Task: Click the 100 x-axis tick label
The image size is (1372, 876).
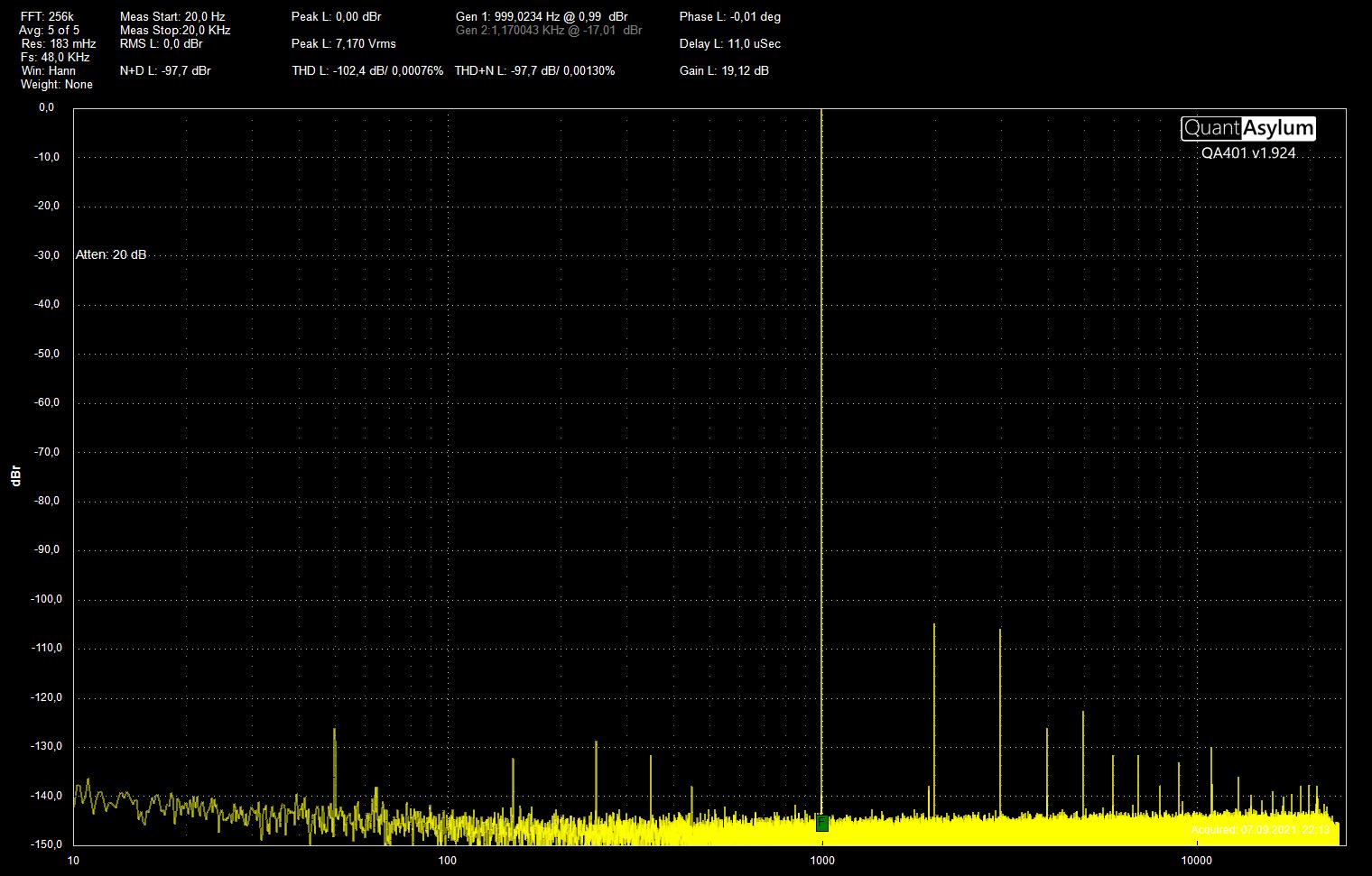Action: (448, 859)
